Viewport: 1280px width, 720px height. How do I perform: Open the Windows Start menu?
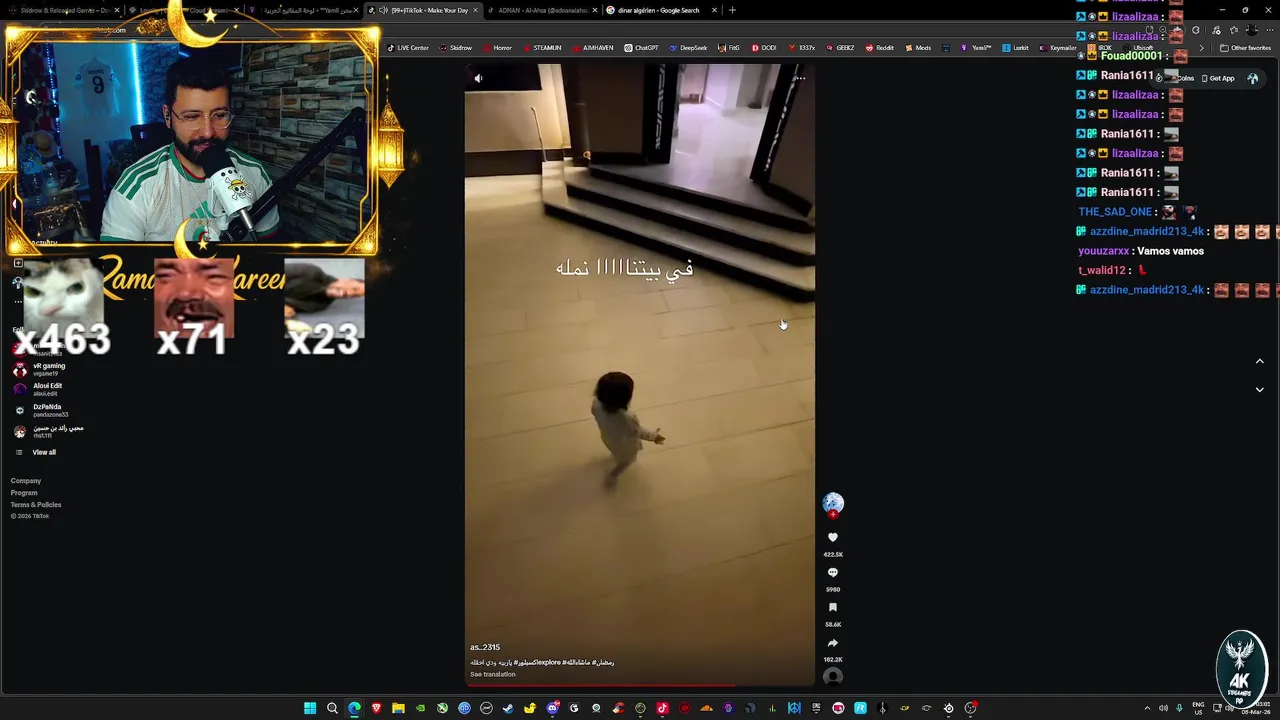point(310,708)
